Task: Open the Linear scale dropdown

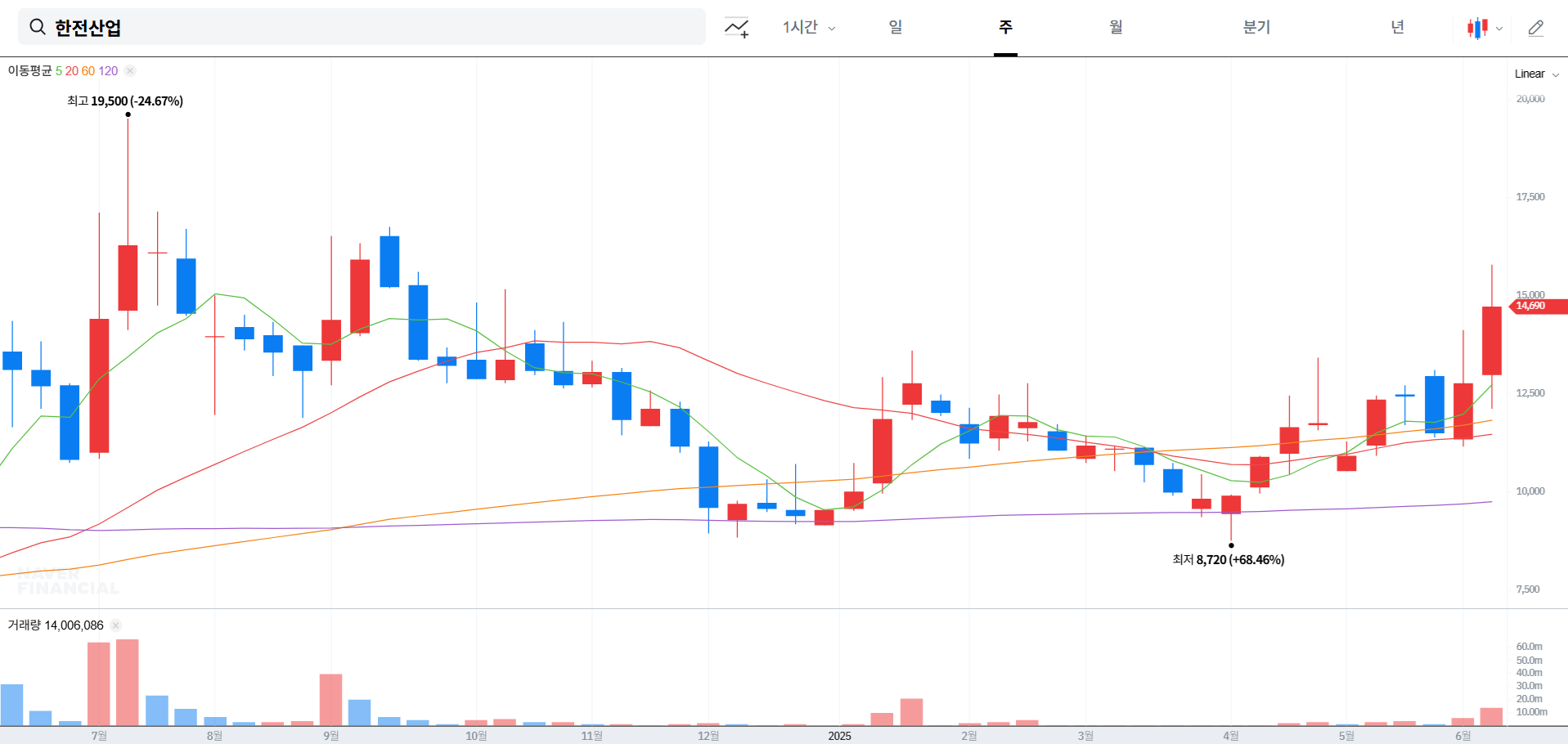Action: 1536,74
